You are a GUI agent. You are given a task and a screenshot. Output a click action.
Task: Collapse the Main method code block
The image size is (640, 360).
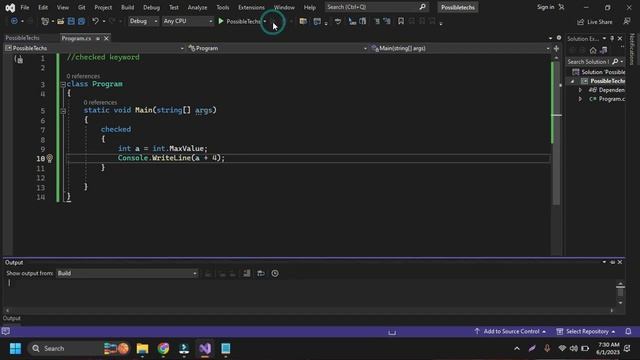[63, 111]
